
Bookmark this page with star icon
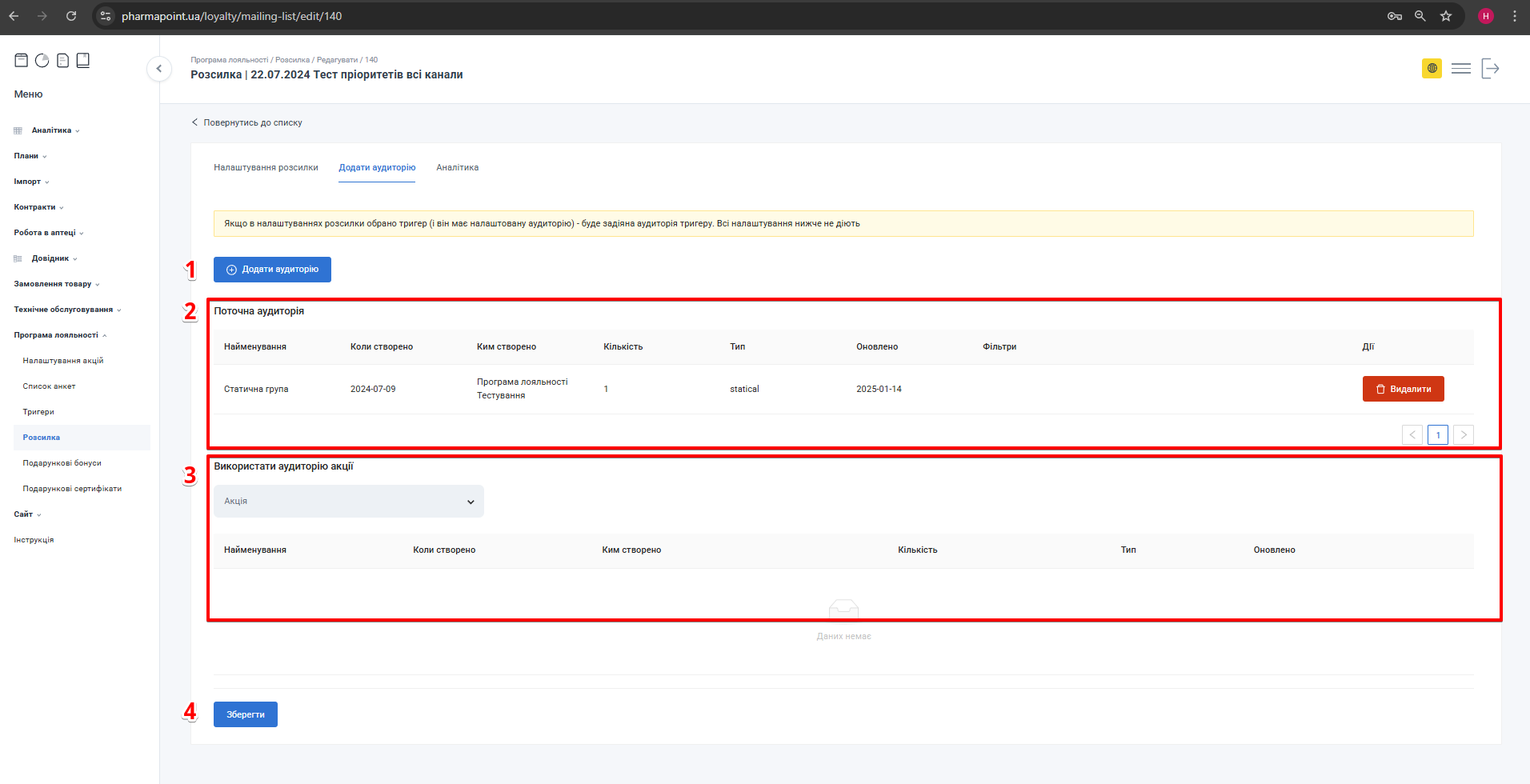[1446, 16]
